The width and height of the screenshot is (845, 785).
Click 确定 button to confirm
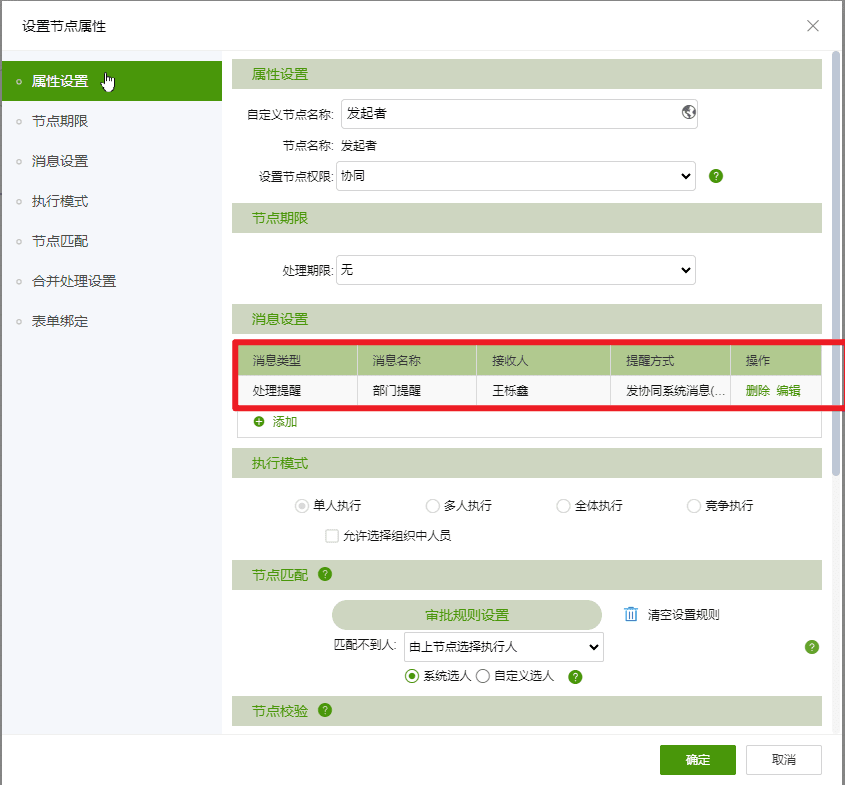[x=697, y=760]
